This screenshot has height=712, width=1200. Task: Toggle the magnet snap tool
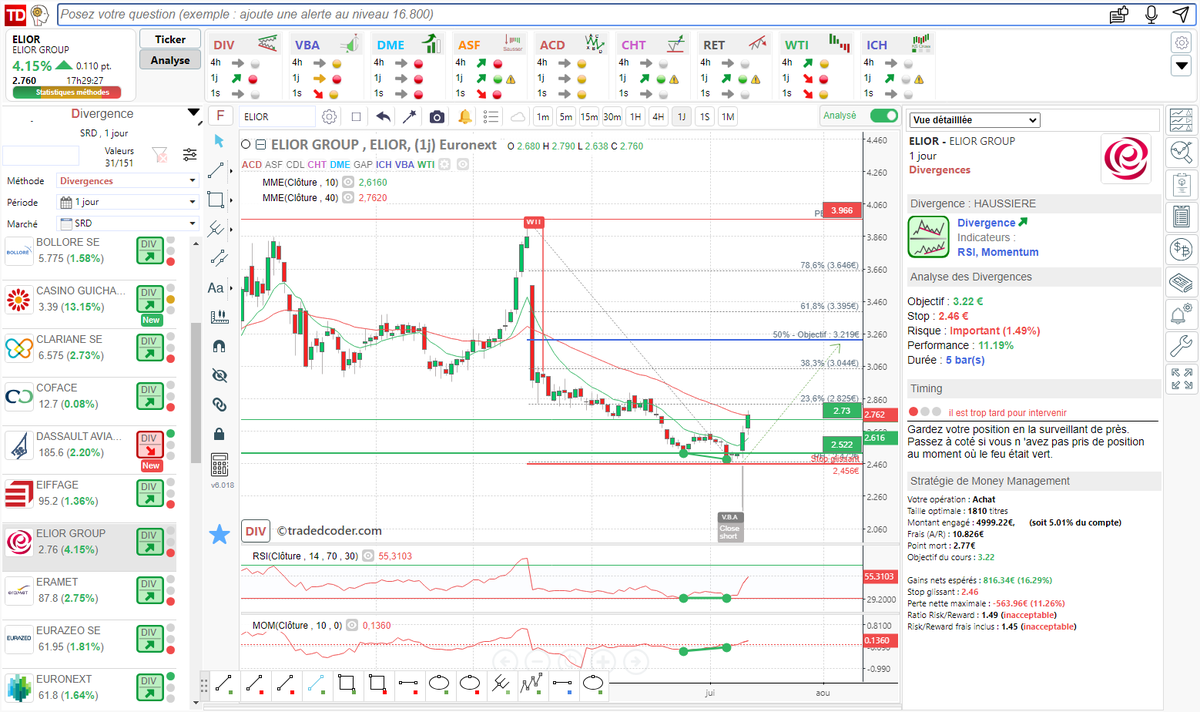(x=220, y=346)
